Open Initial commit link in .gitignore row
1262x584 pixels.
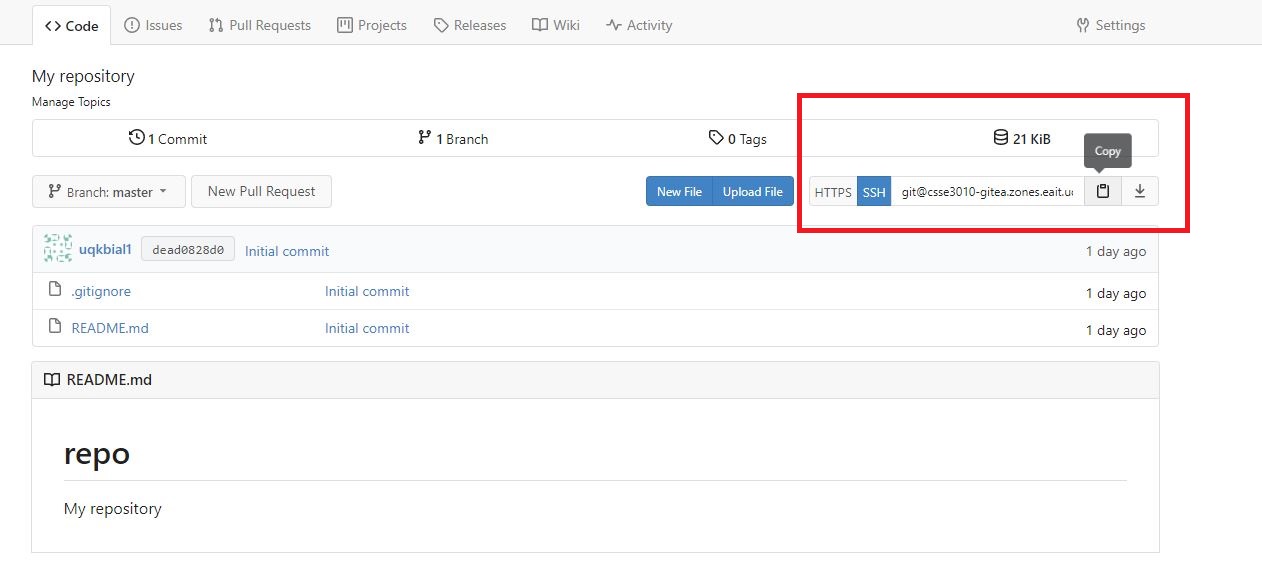(x=367, y=291)
